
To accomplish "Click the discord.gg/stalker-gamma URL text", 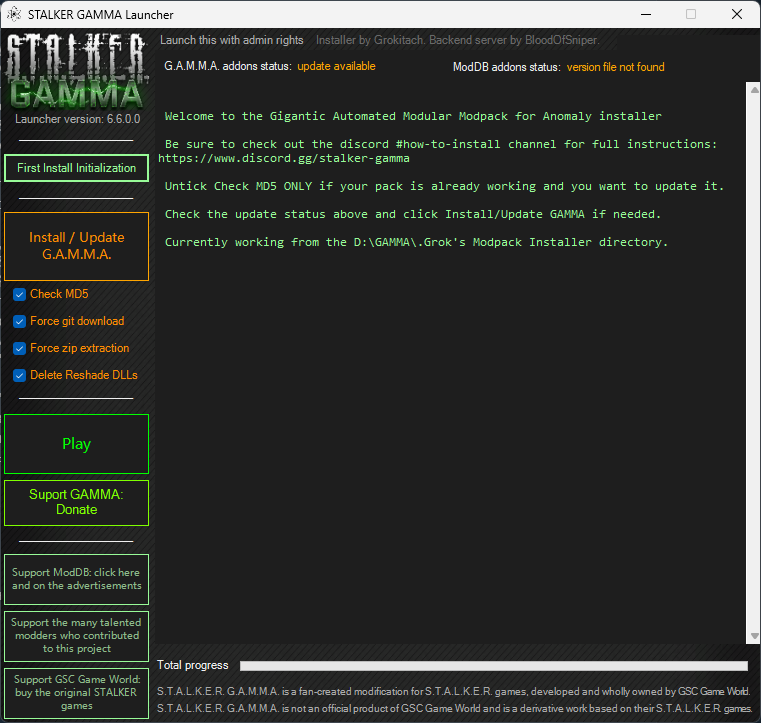I will pos(284,158).
